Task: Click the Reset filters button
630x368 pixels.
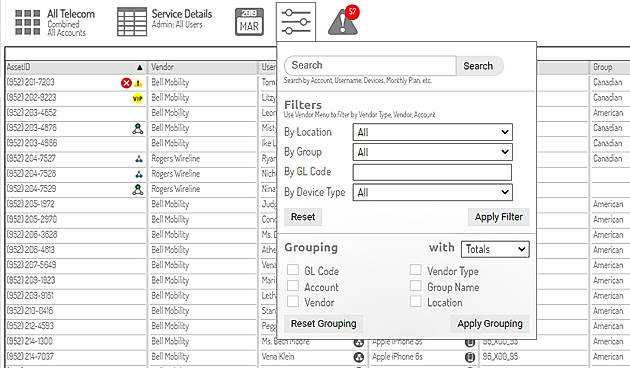Action: coord(303,217)
